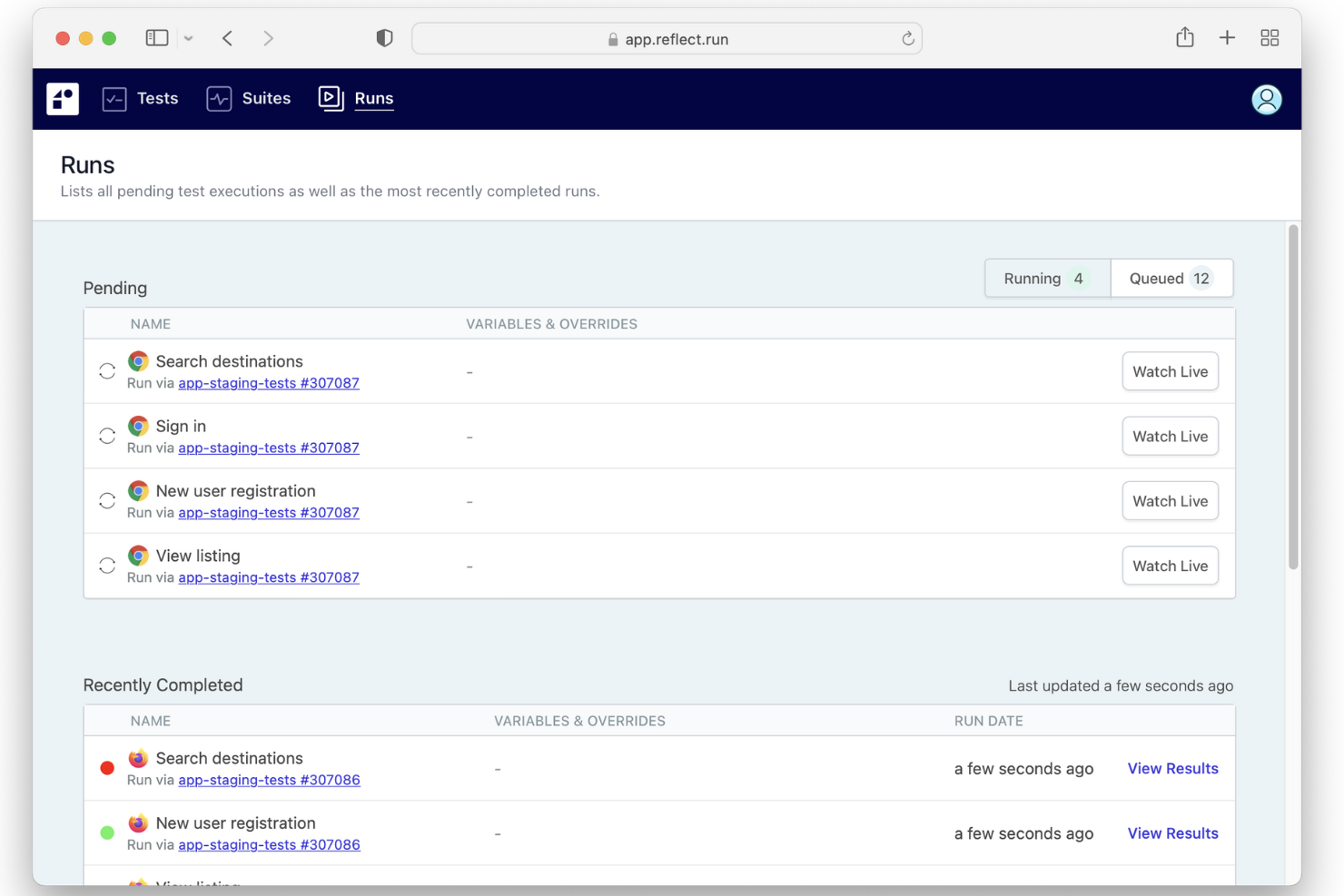Switch to the Tests section
The image size is (1344, 896).
click(156, 98)
